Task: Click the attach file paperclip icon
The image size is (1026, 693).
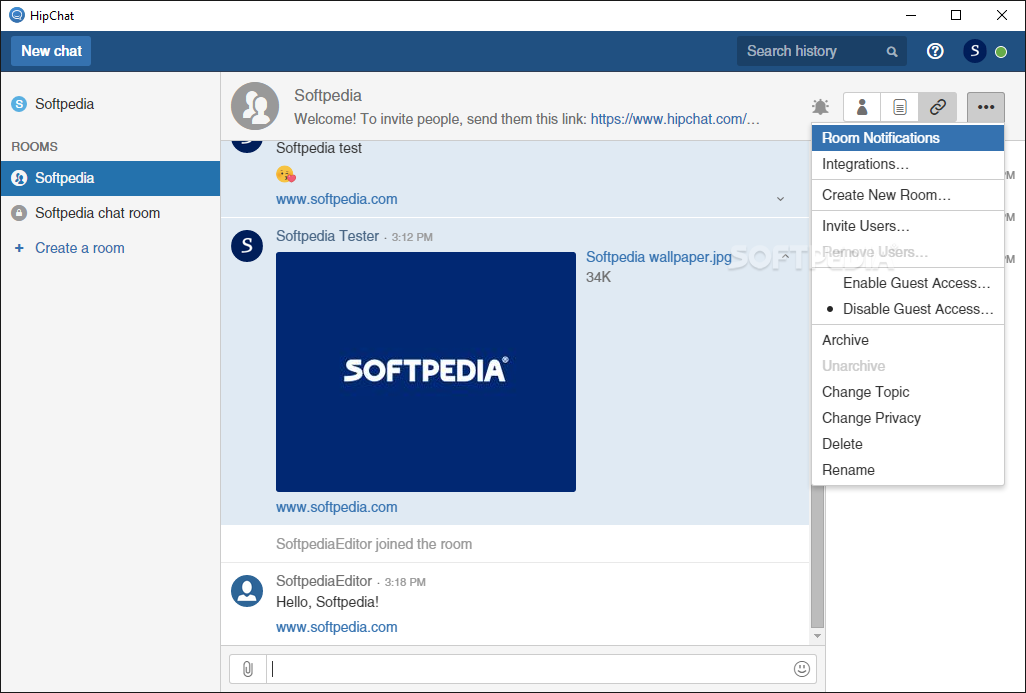Action: [248, 669]
